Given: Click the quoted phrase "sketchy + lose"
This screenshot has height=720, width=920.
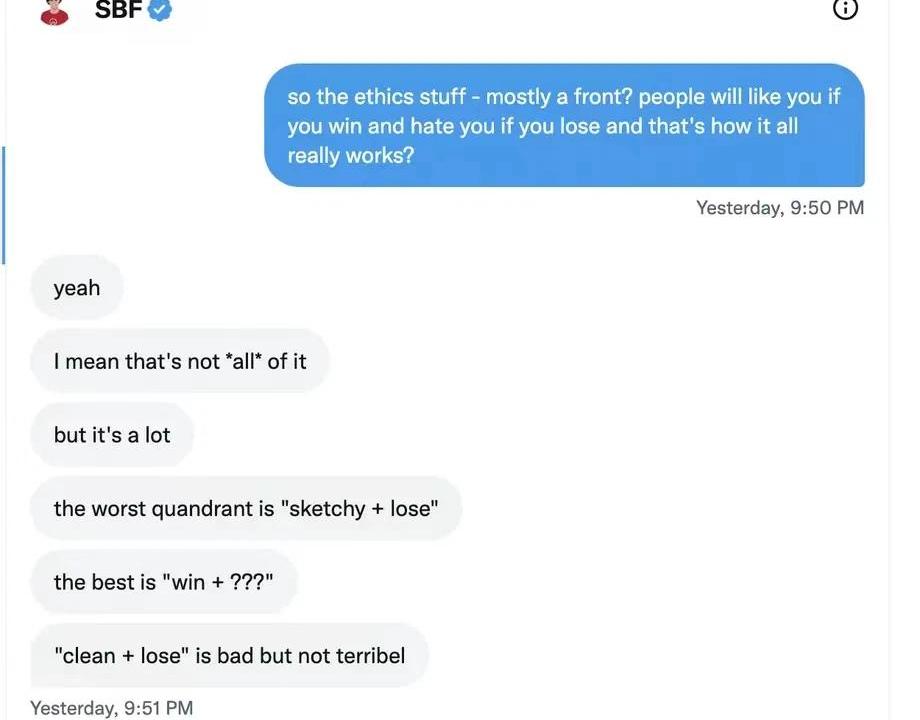Looking at the screenshot, I should [x=359, y=508].
